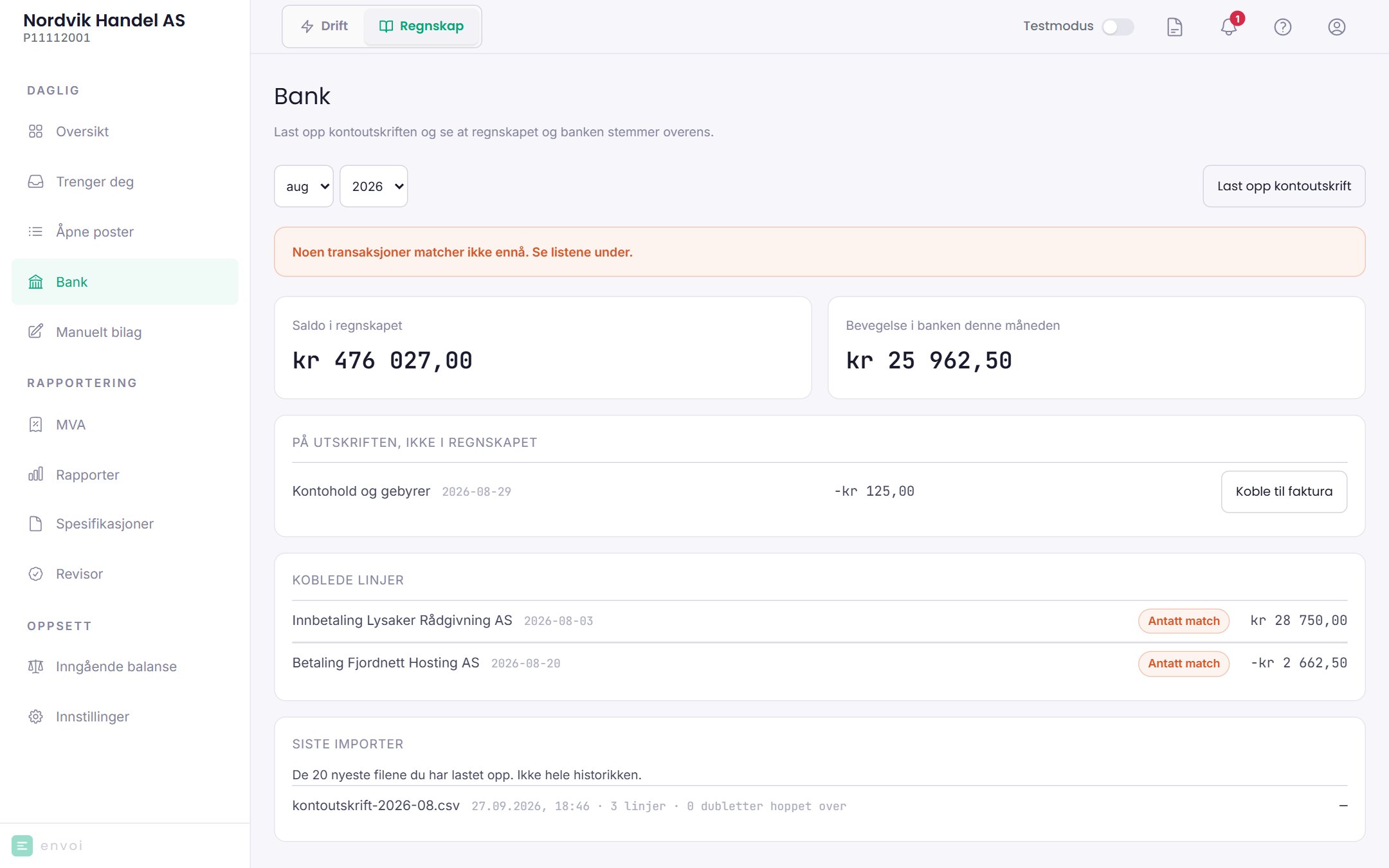Click the Oversikt grid icon
1389x868 pixels.
tap(35, 131)
